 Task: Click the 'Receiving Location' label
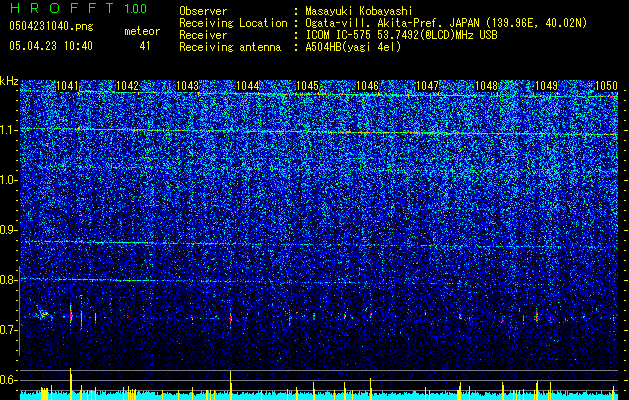(233, 23)
